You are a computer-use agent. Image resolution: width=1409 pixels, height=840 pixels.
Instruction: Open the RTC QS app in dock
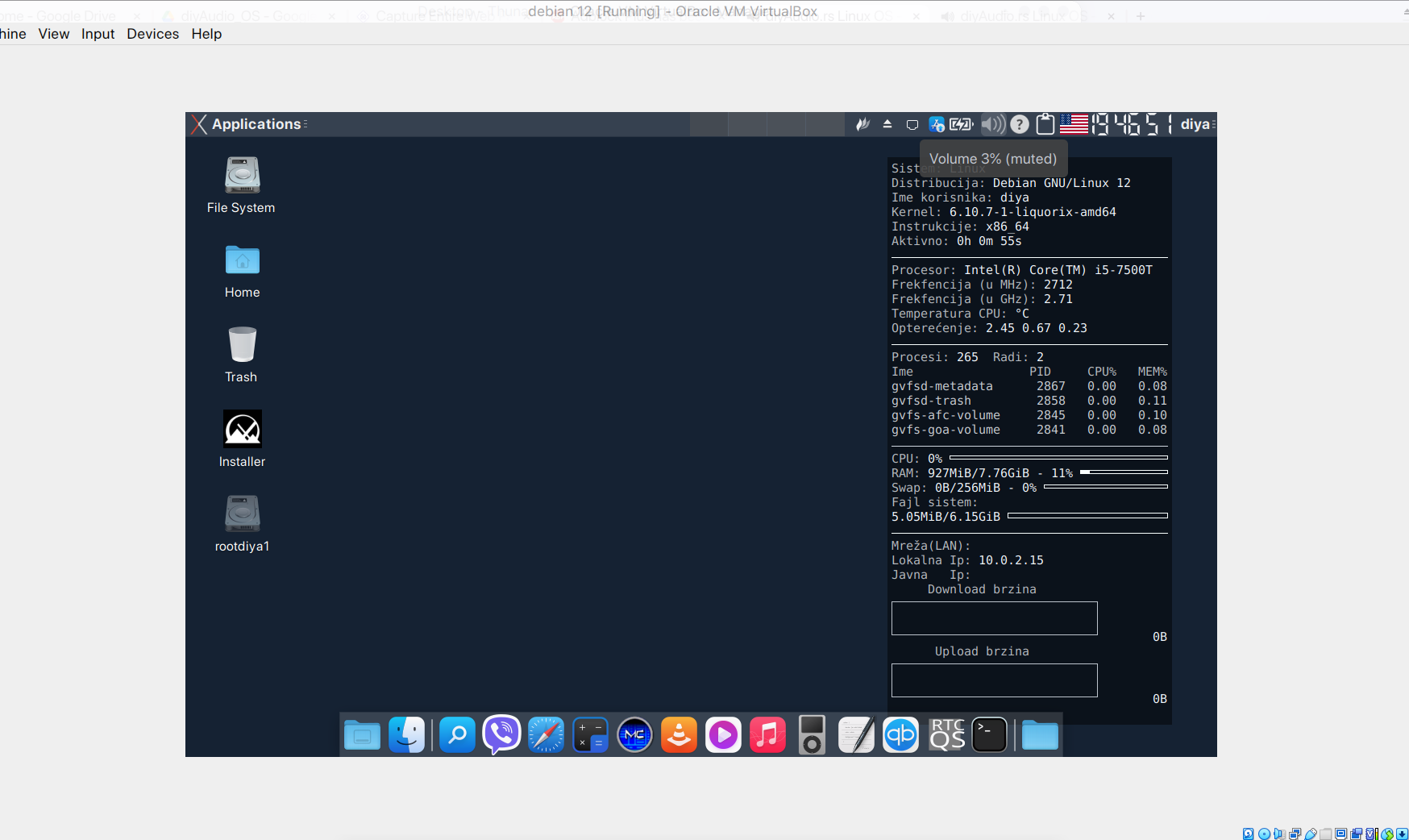947,735
